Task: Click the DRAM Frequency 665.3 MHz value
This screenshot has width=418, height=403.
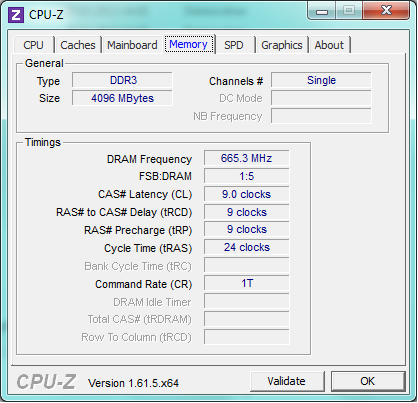Action: tap(247, 158)
